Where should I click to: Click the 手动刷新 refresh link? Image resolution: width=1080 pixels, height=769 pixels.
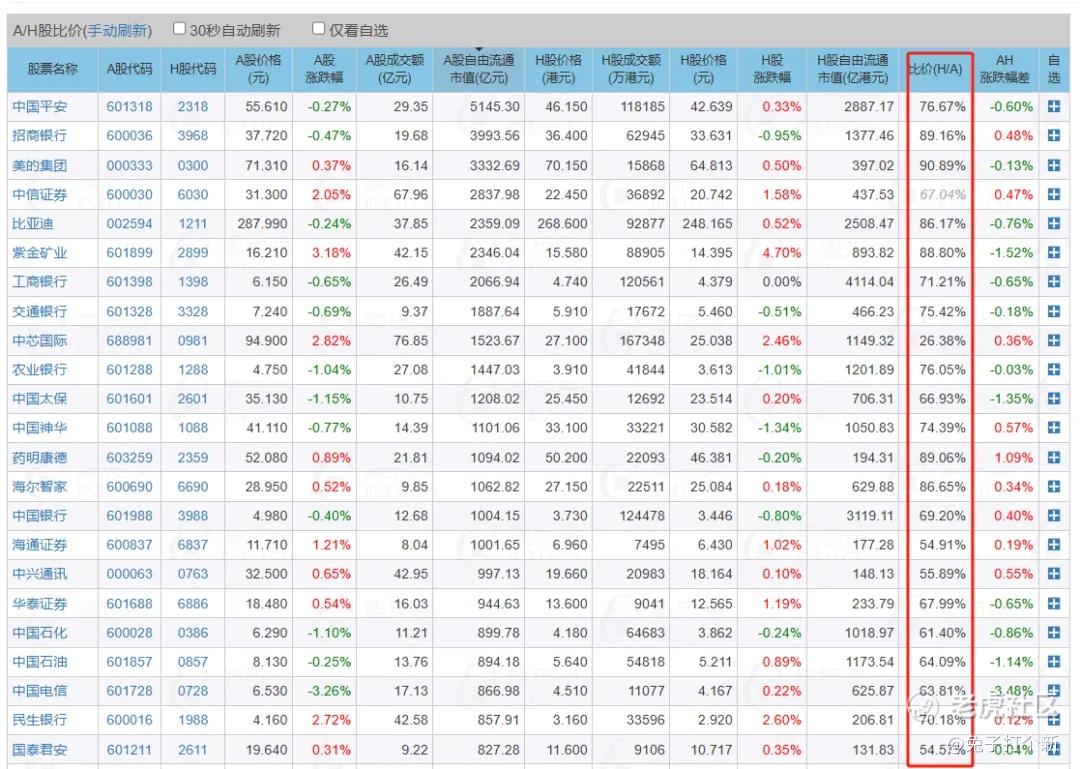pyautogui.click(x=118, y=30)
